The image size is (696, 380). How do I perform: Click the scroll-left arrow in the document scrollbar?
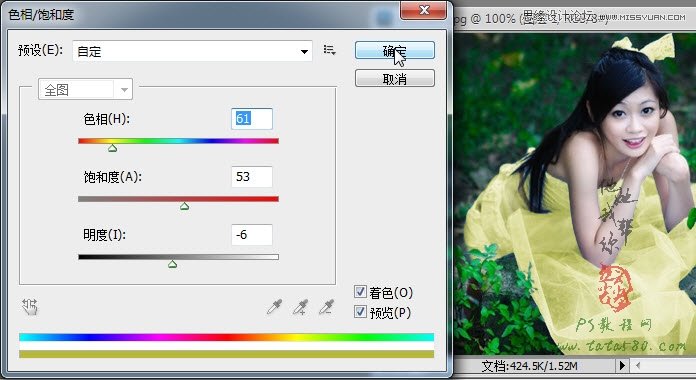point(638,365)
